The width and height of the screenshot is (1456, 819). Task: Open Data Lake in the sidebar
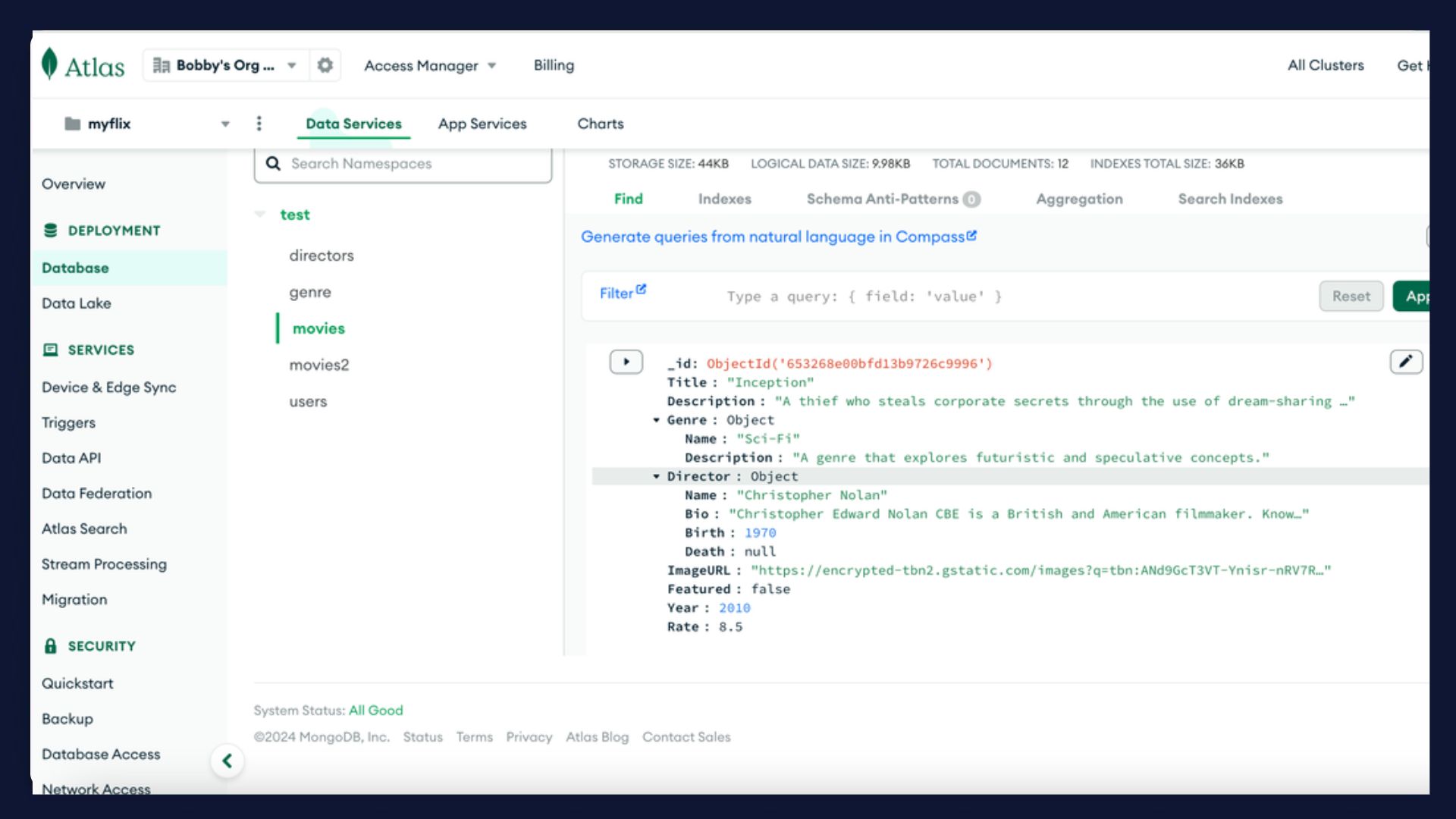tap(77, 303)
